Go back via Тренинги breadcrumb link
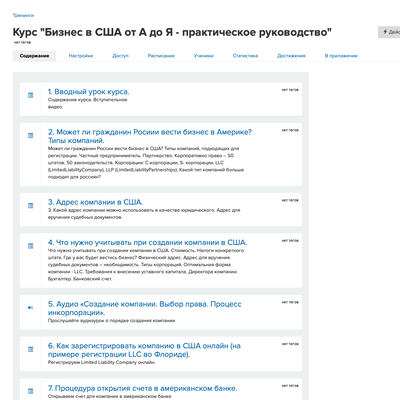The height and width of the screenshot is (400, 400). [23, 15]
